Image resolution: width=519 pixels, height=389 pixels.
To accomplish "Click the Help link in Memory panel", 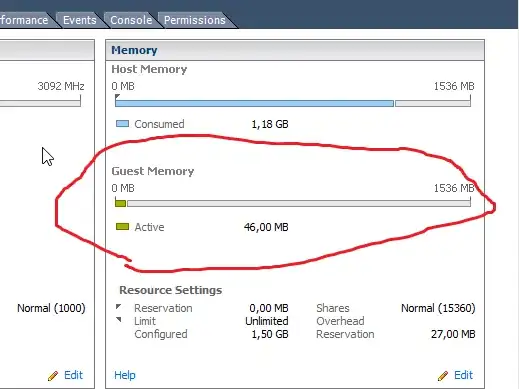I will [125, 375].
